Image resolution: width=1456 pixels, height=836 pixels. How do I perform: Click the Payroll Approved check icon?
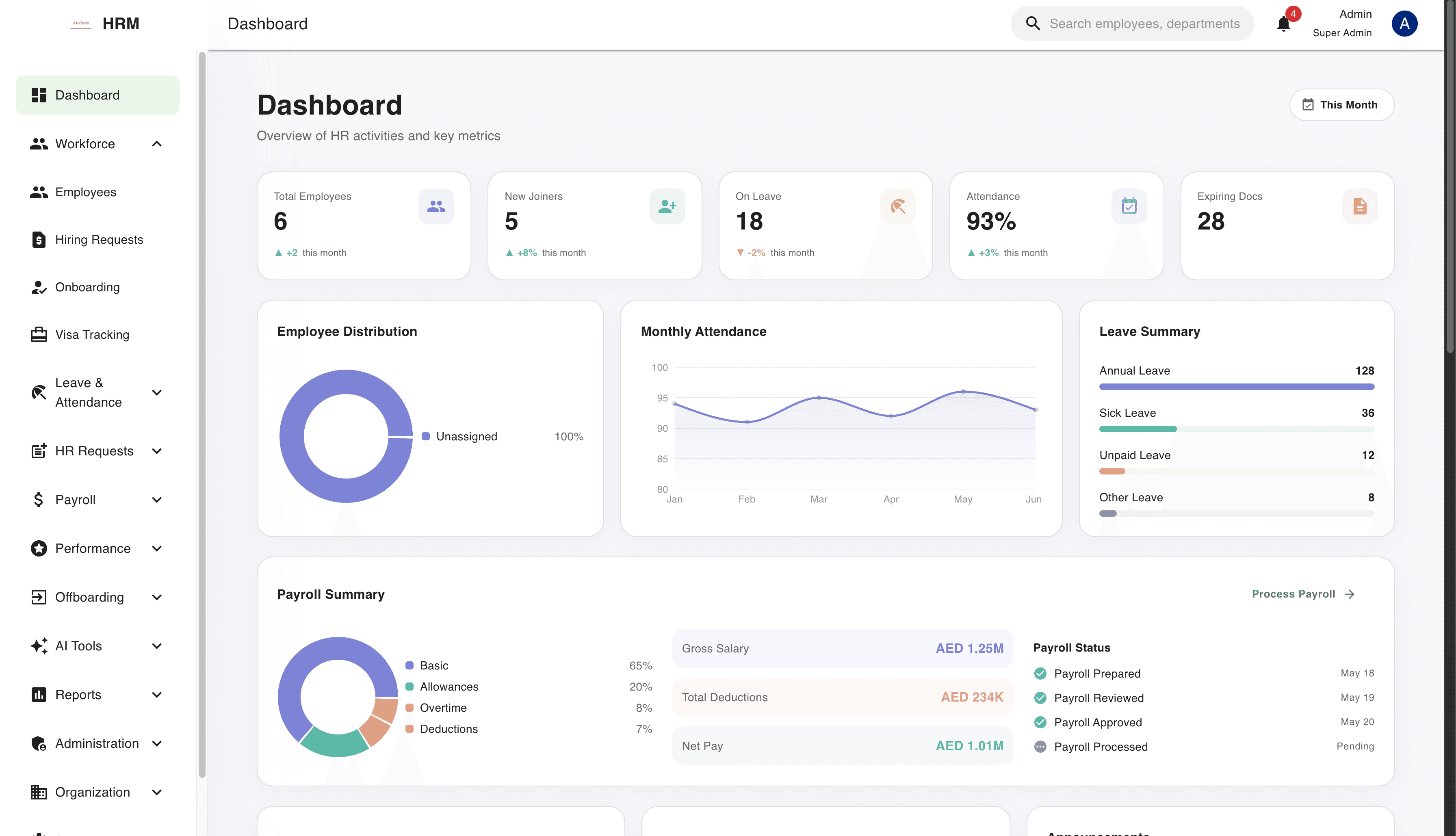1040,722
